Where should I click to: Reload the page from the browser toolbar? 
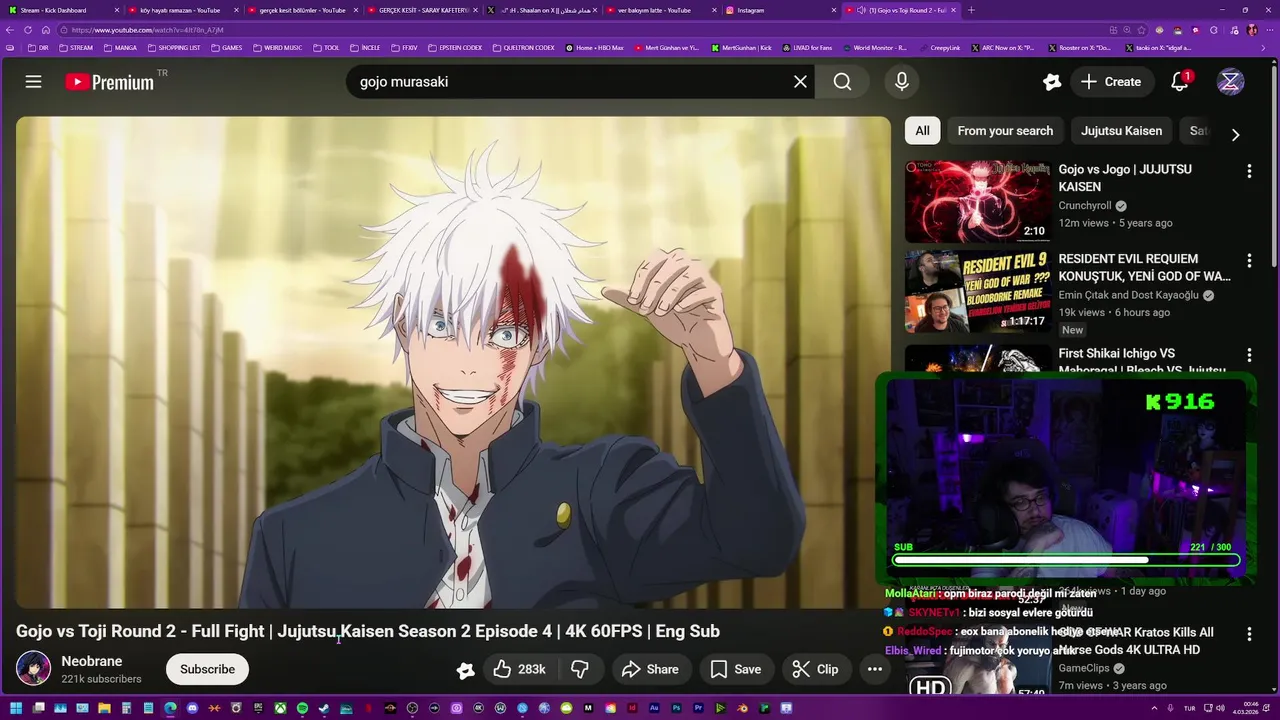click(x=28, y=30)
